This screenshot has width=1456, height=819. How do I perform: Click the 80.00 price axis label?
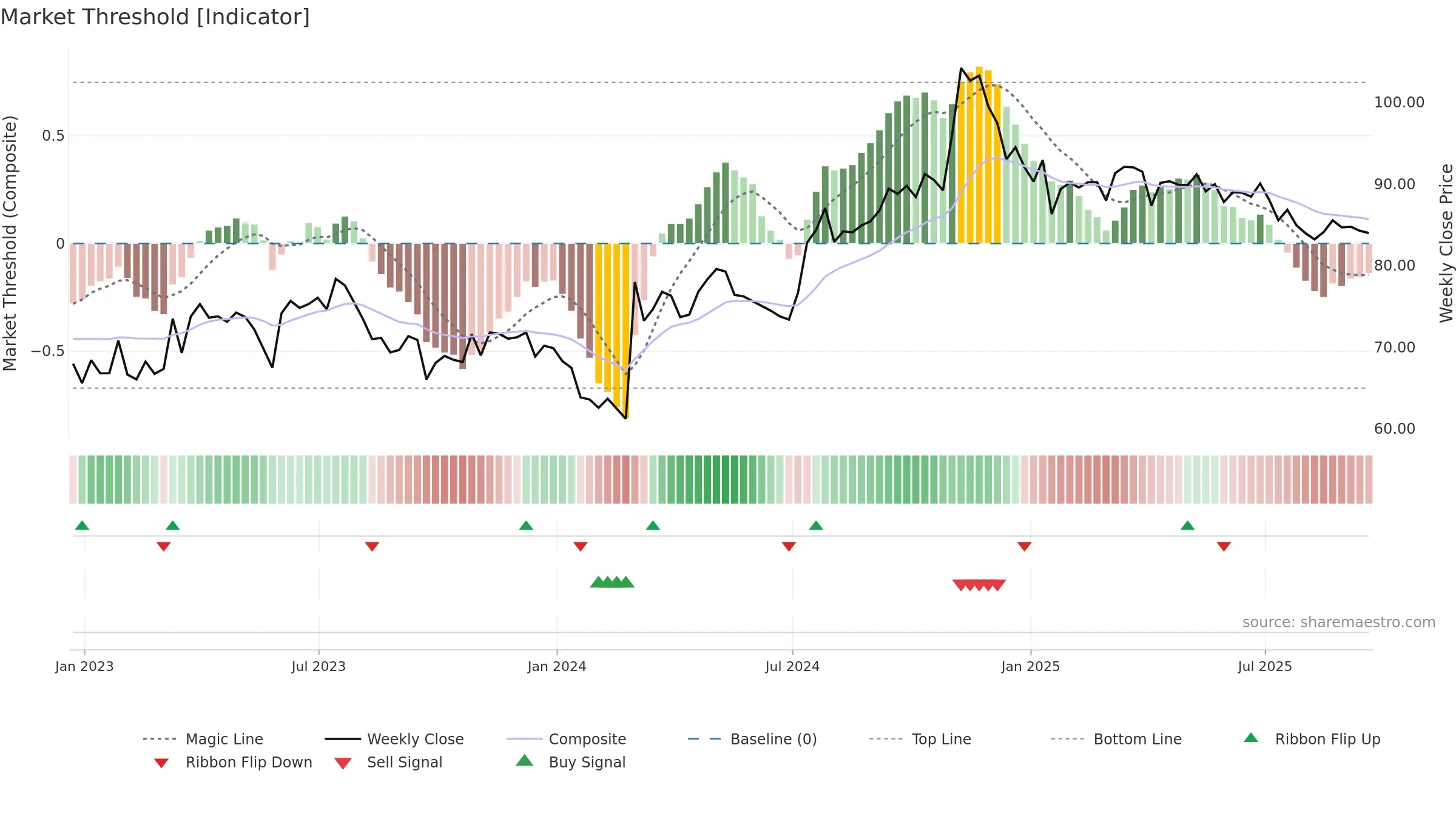pos(1395,266)
